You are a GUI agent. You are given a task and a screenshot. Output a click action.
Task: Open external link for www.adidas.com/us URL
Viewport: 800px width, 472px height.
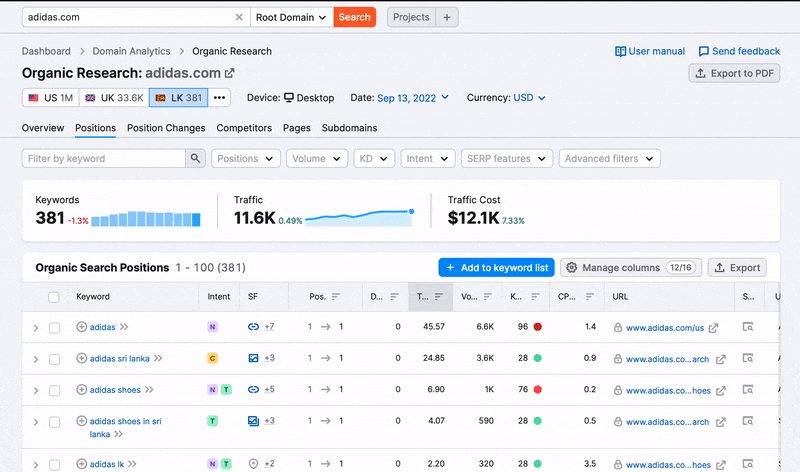(713, 328)
